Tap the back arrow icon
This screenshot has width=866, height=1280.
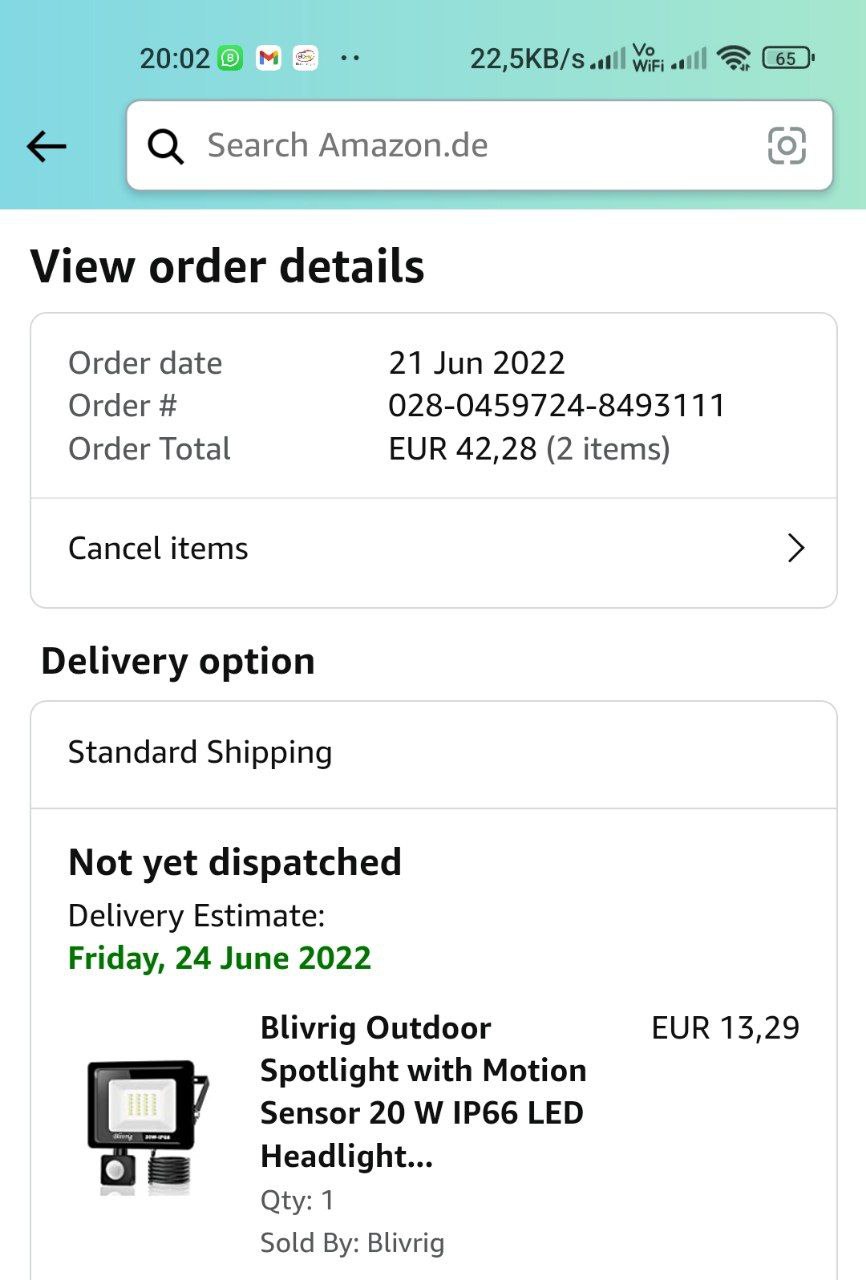pos(46,147)
